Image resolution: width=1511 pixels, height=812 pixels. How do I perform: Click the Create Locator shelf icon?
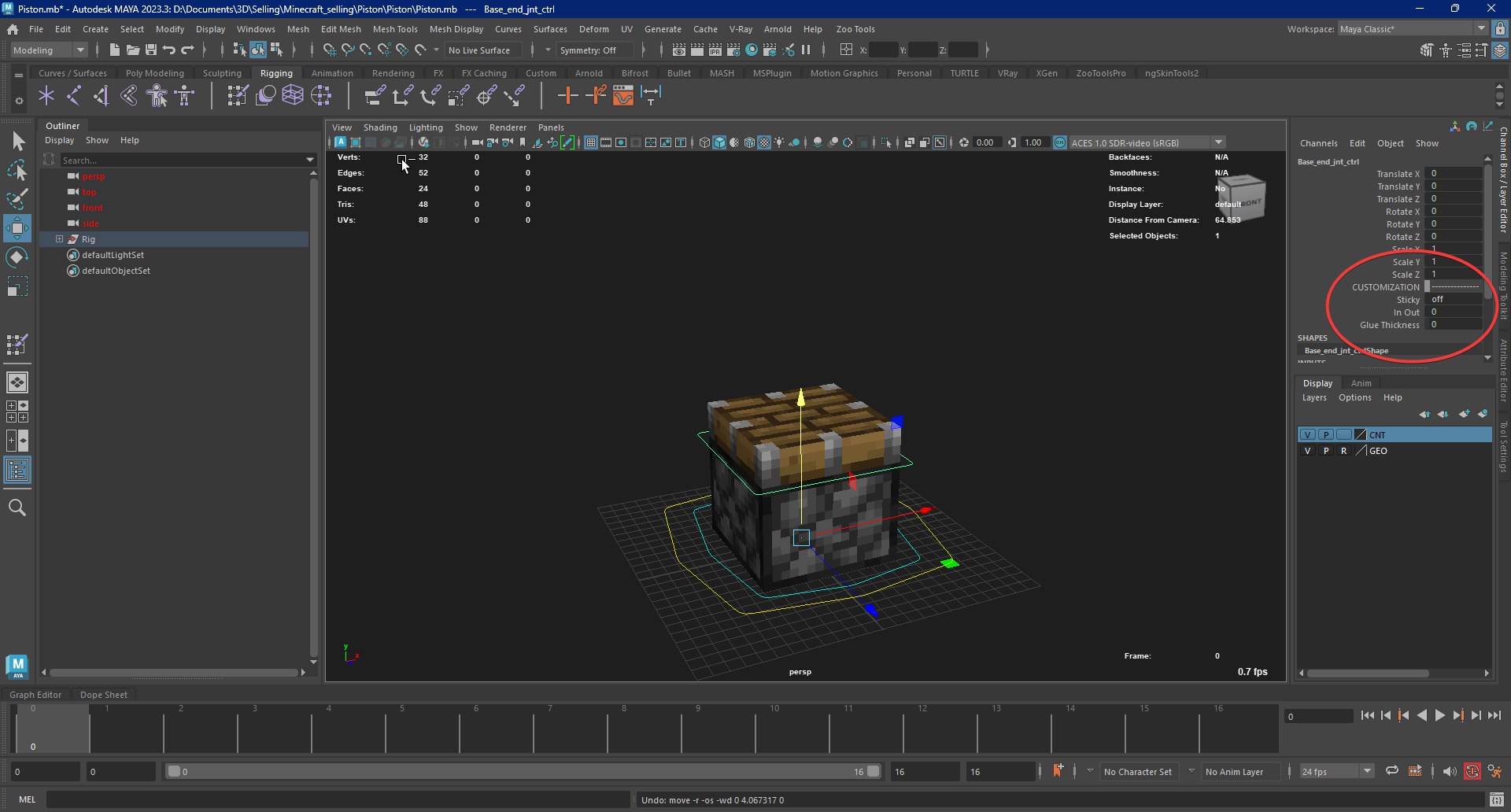pyautogui.click(x=46, y=96)
